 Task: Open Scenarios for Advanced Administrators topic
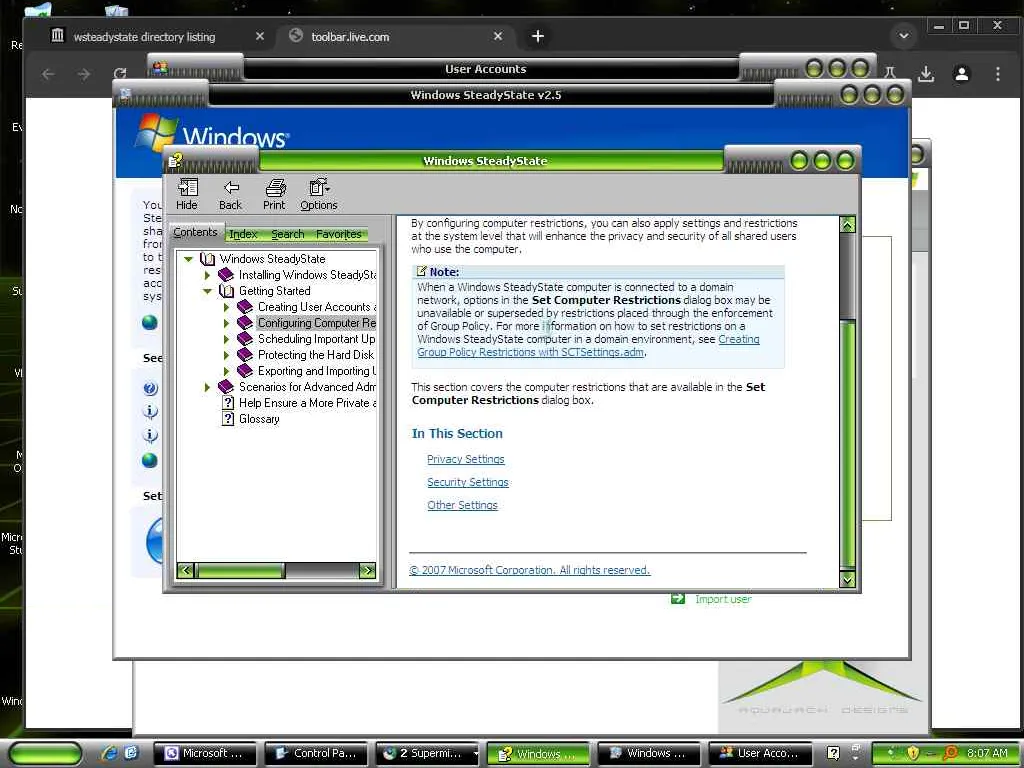click(x=307, y=387)
